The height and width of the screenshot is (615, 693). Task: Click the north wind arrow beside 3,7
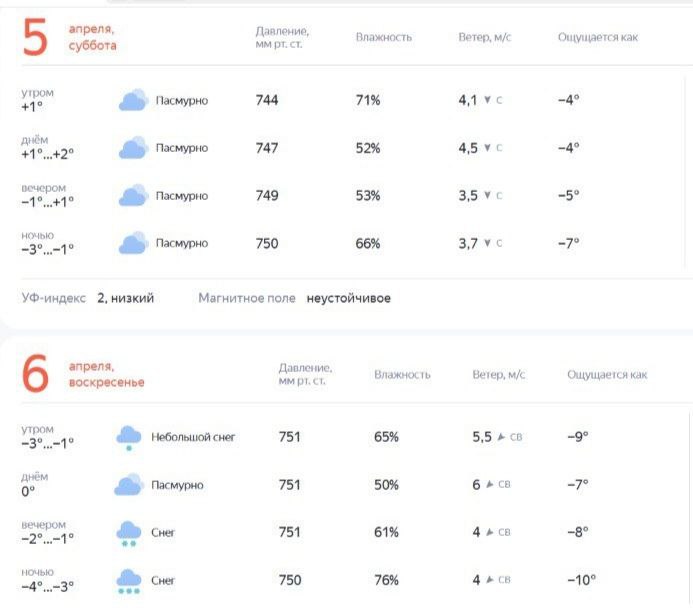pyautogui.click(x=487, y=243)
